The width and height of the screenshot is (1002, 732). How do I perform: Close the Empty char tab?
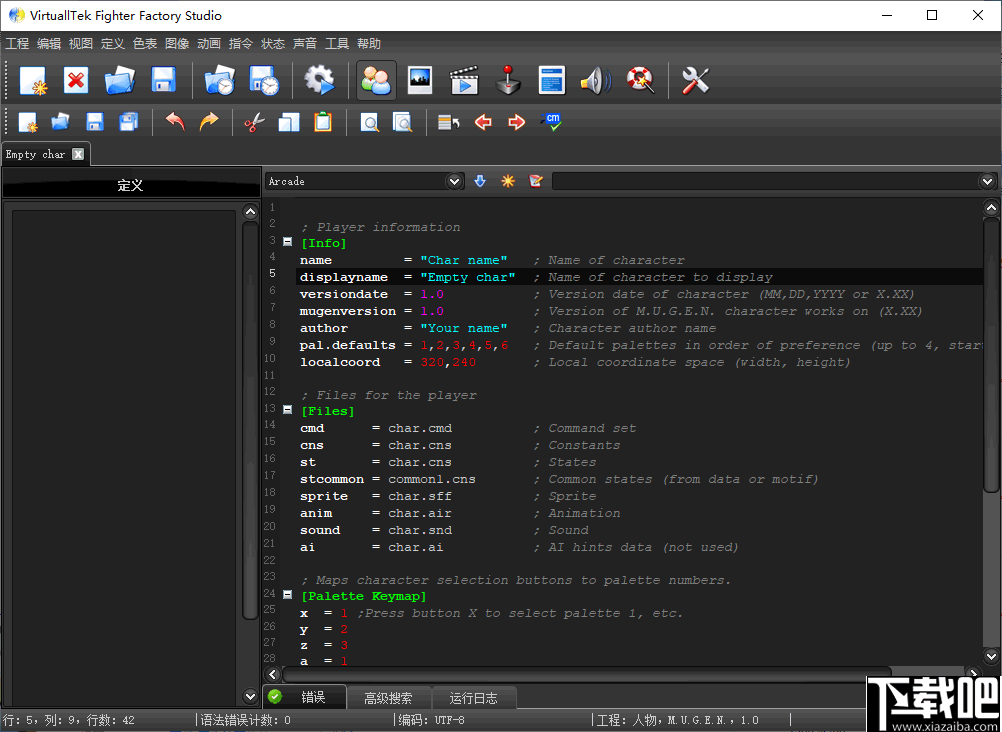78,154
